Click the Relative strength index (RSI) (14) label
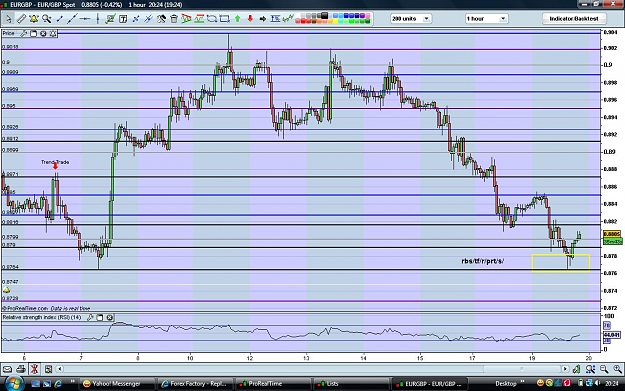This screenshot has height=391, width=625. coord(42,318)
